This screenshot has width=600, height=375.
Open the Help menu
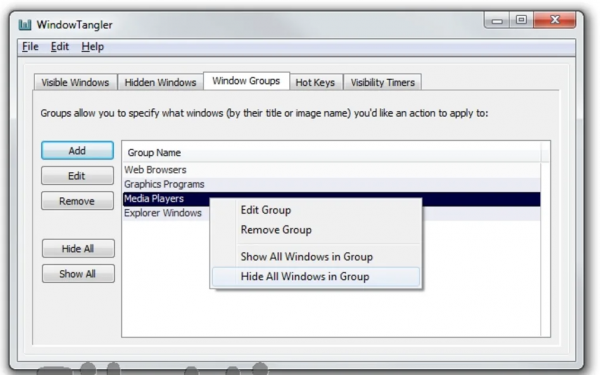pos(93,47)
